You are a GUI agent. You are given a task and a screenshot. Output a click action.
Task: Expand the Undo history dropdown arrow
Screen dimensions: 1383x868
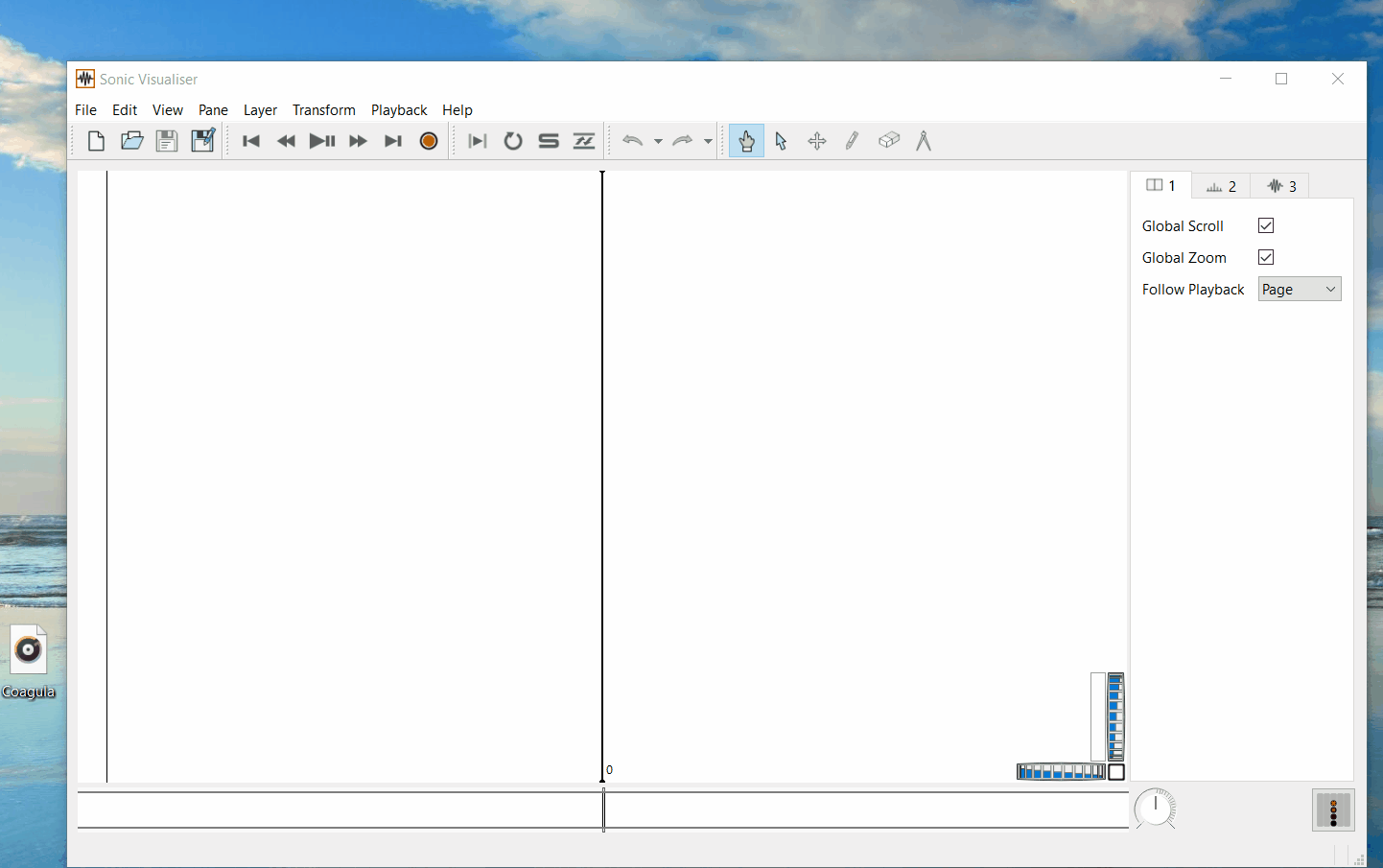pyautogui.click(x=658, y=141)
